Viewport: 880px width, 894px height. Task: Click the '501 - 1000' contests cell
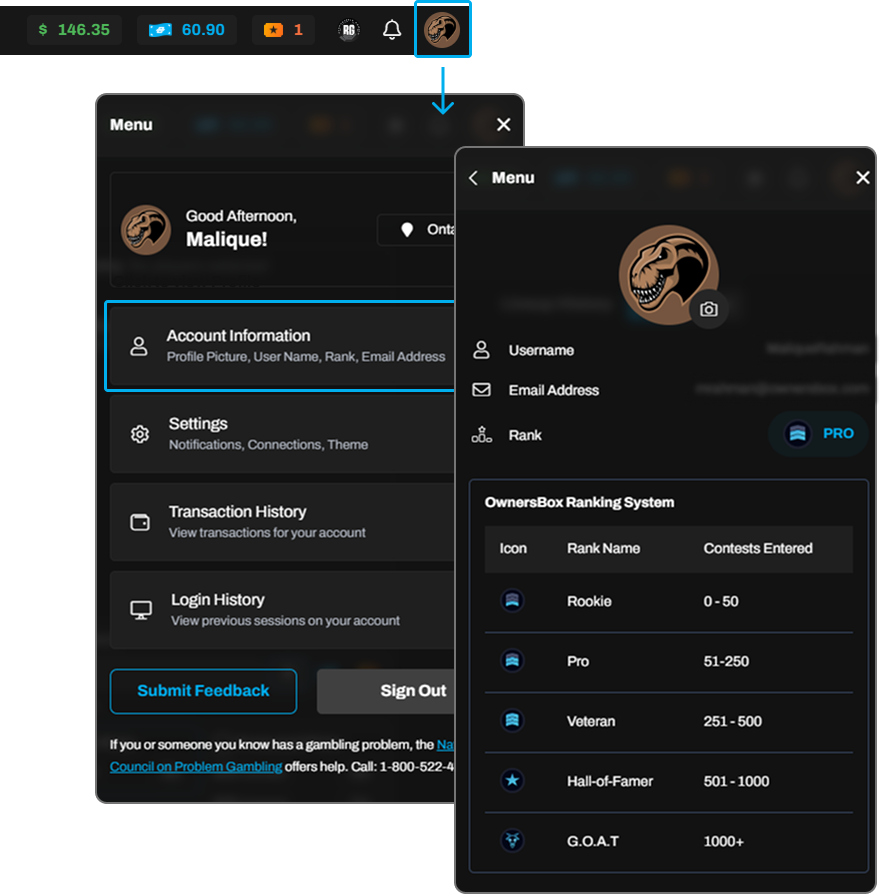[736, 781]
